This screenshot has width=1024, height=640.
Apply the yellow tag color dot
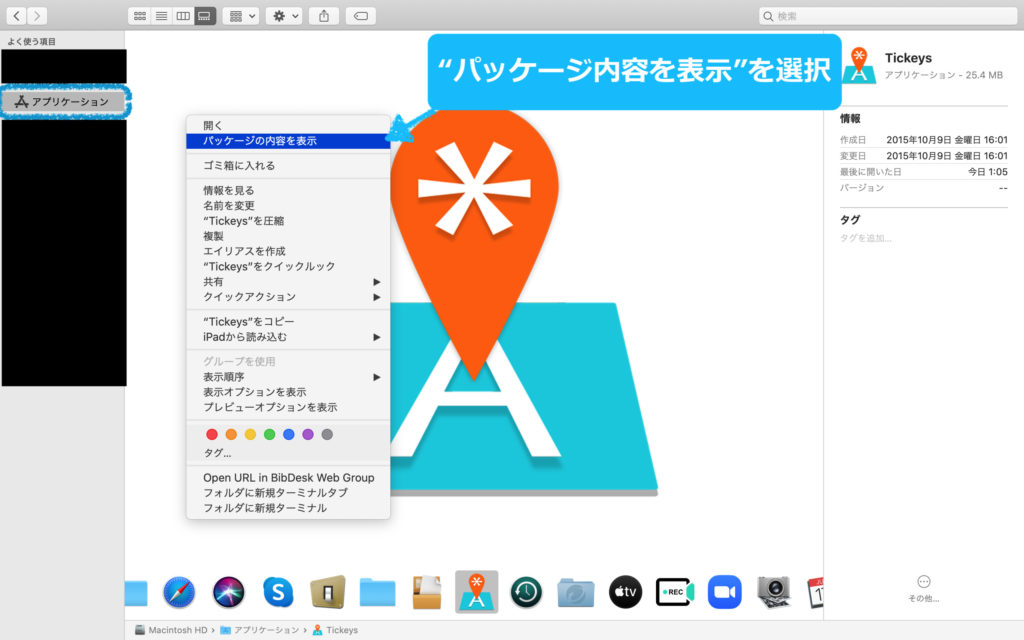point(250,434)
